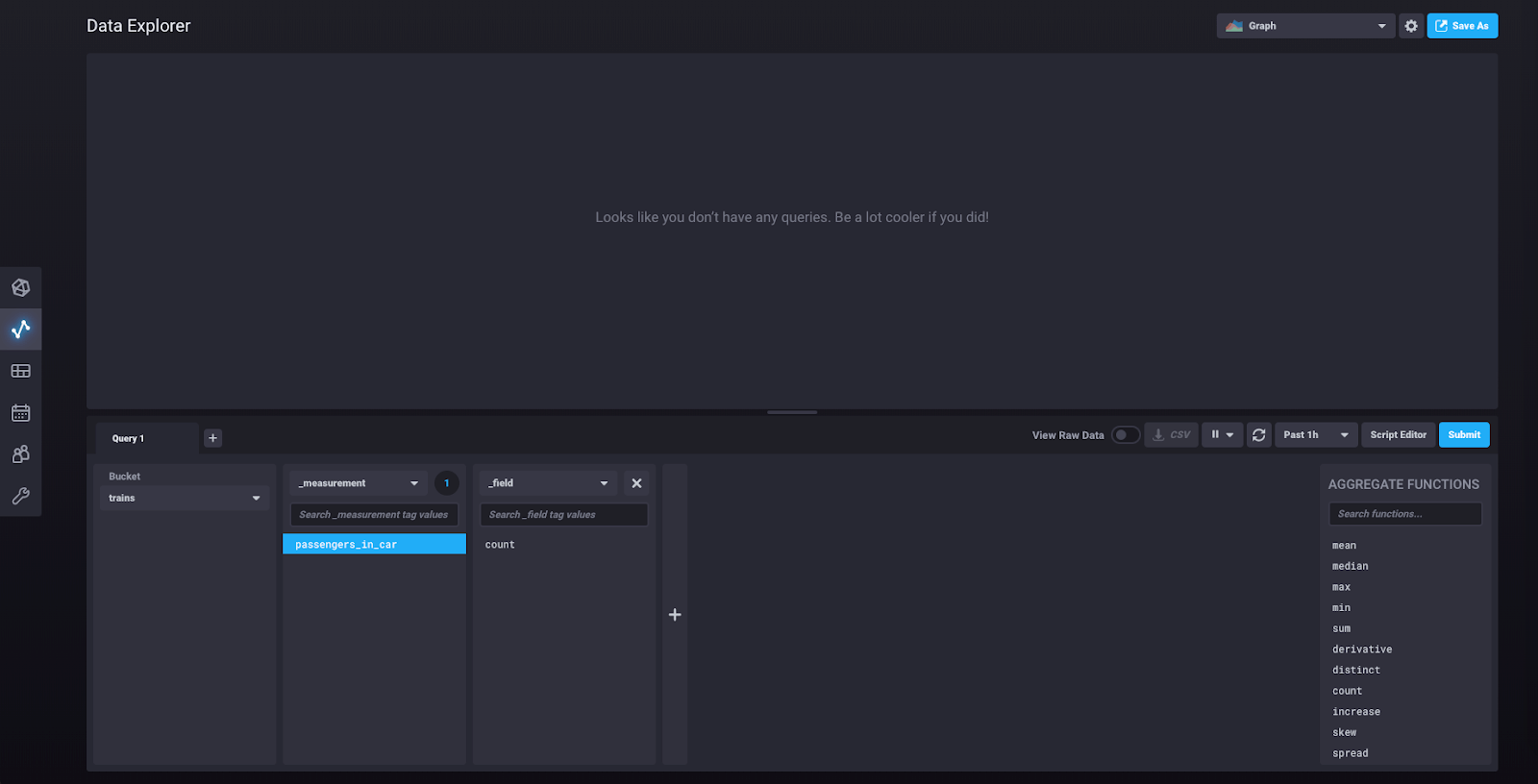Open Dashboards sidebar icon

20,371
